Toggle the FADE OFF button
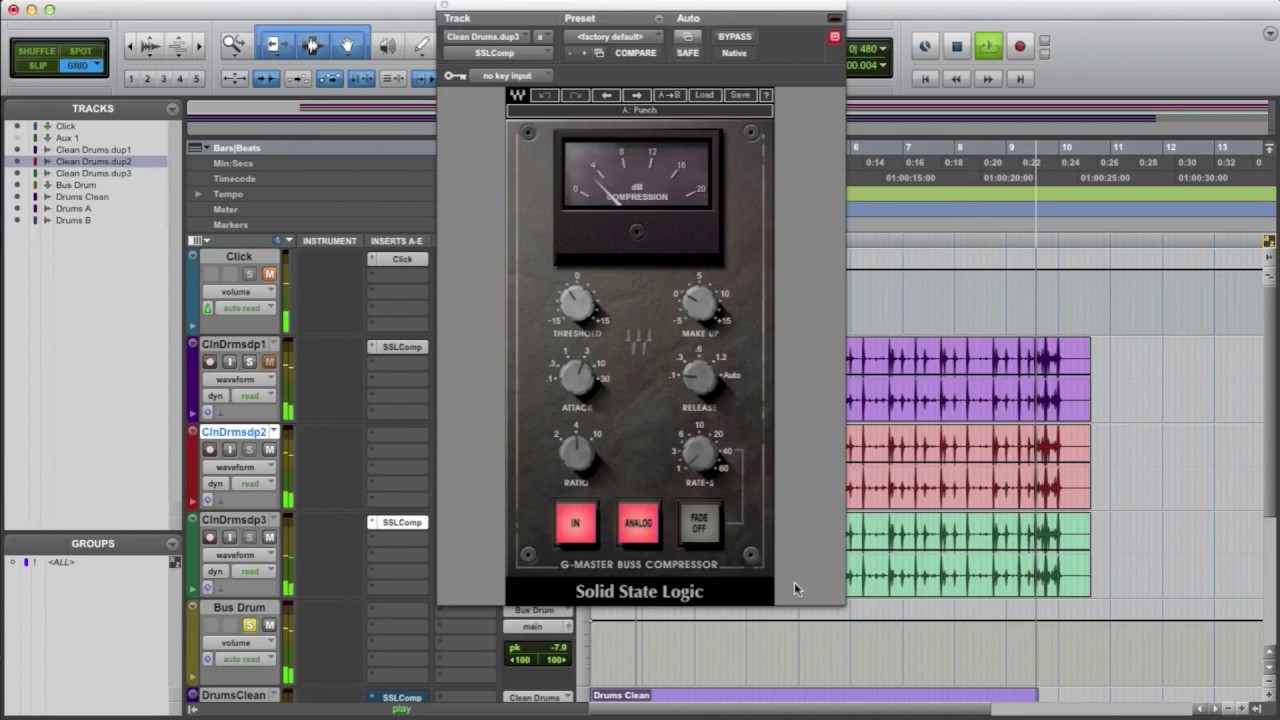Image resolution: width=1280 pixels, height=720 pixels. click(699, 524)
